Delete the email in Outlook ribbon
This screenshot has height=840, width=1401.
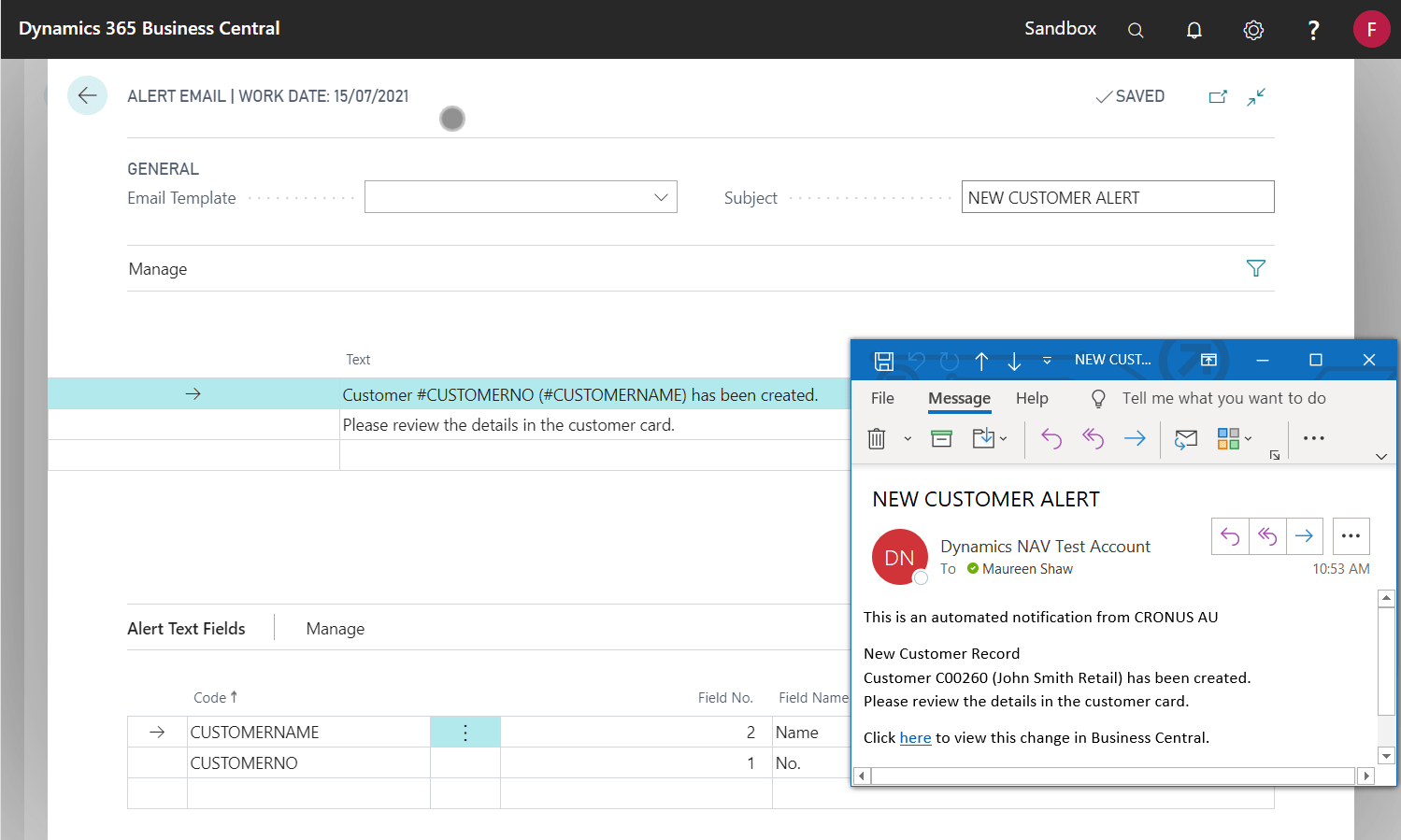[877, 438]
